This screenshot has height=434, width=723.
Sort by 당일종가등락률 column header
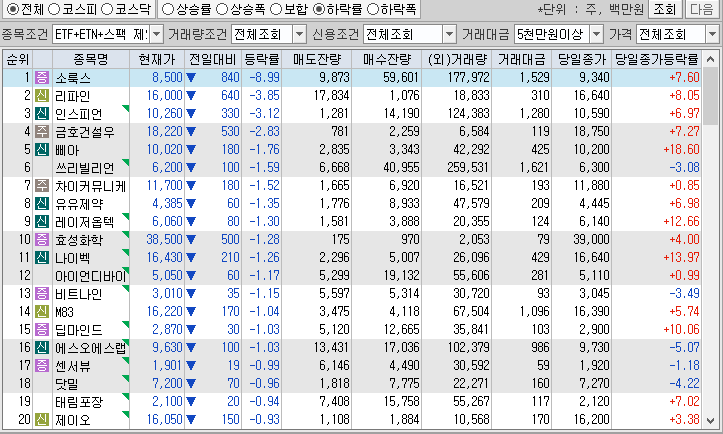pyautogui.click(x=657, y=59)
